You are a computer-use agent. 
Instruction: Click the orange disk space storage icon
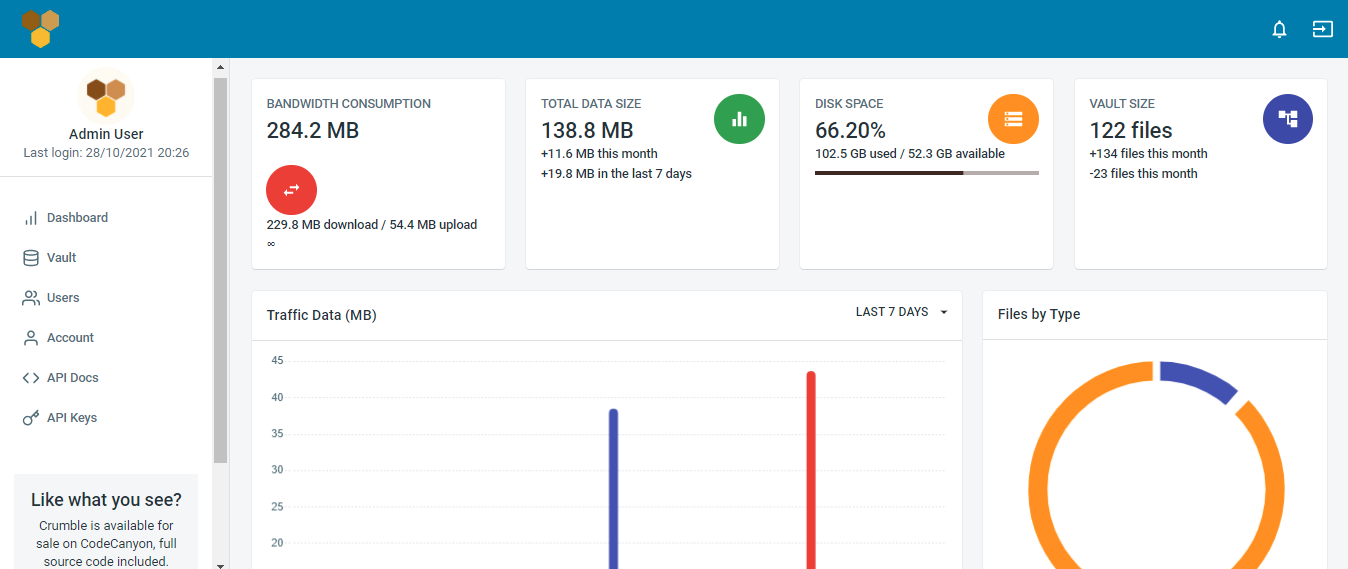[1013, 119]
